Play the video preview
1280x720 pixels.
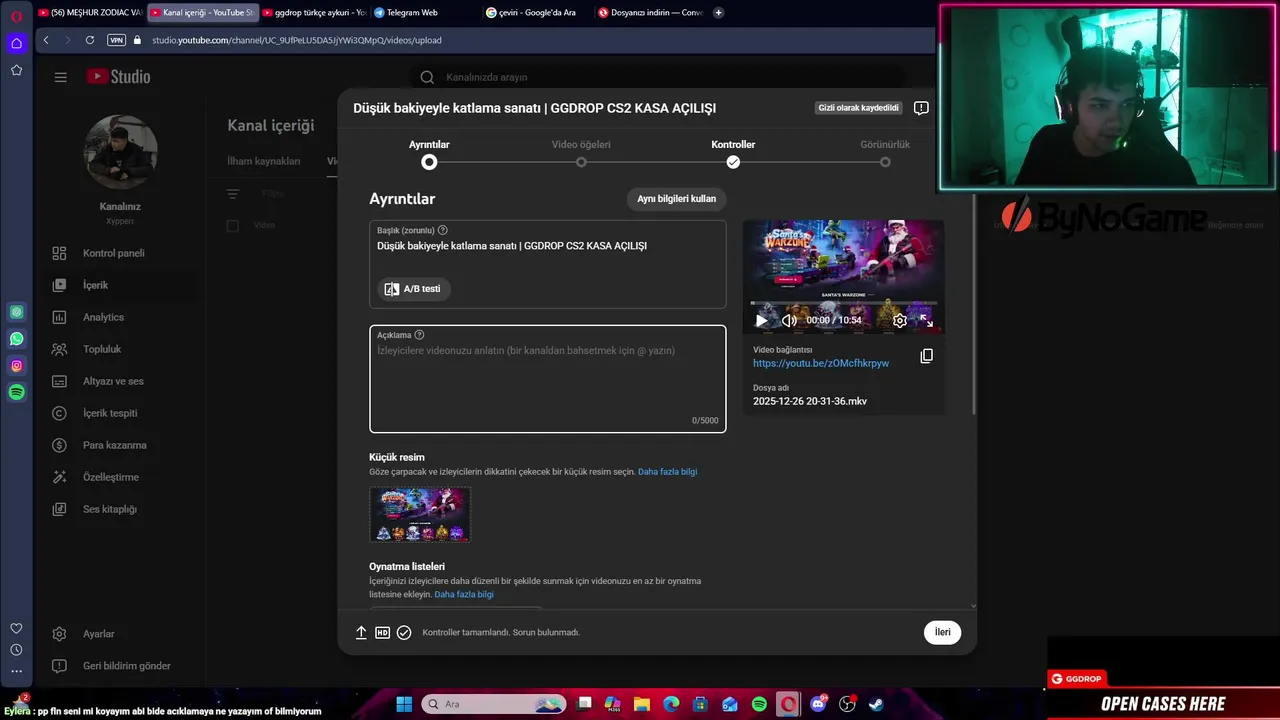(761, 321)
